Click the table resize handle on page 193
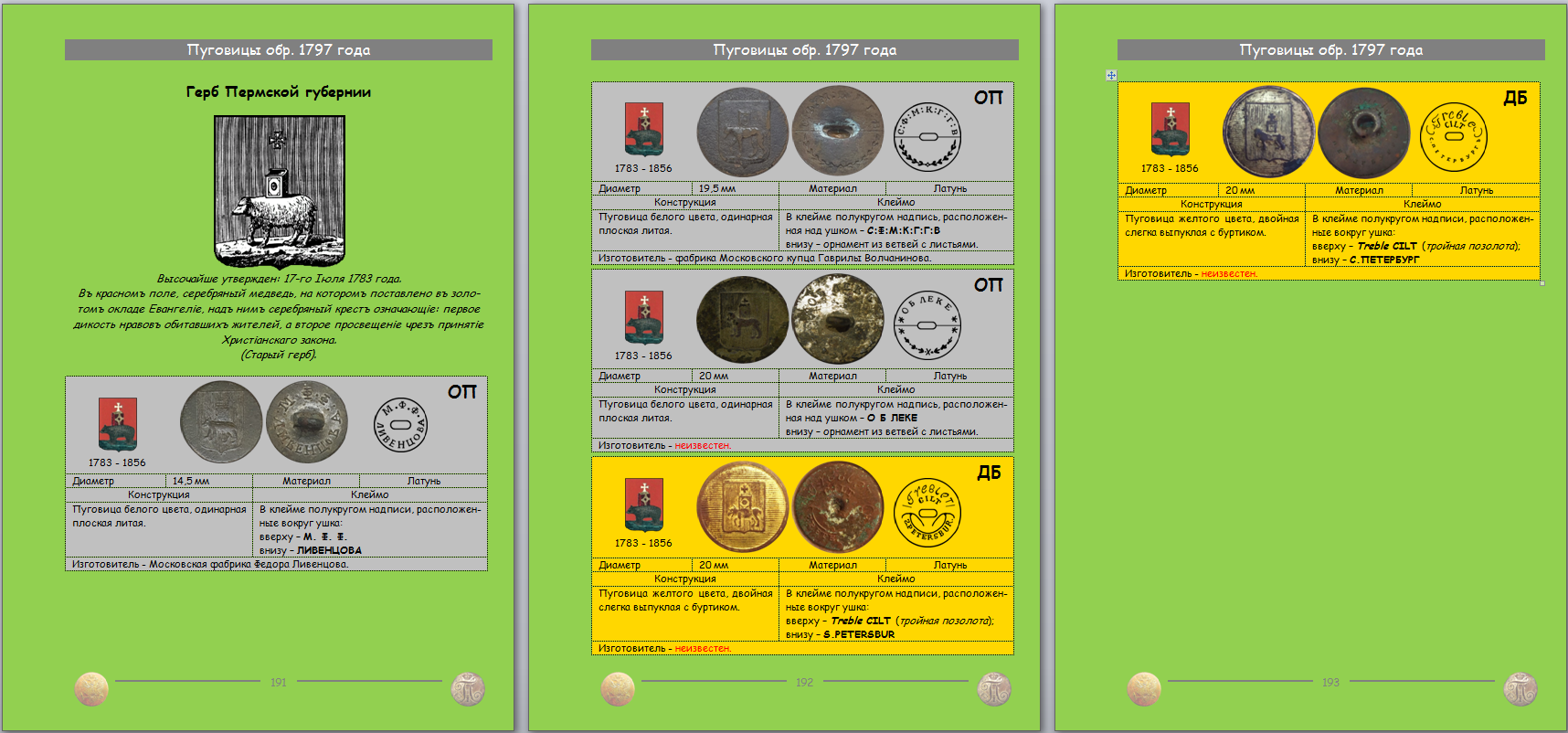The image size is (1568, 733). pyautogui.click(x=1542, y=283)
